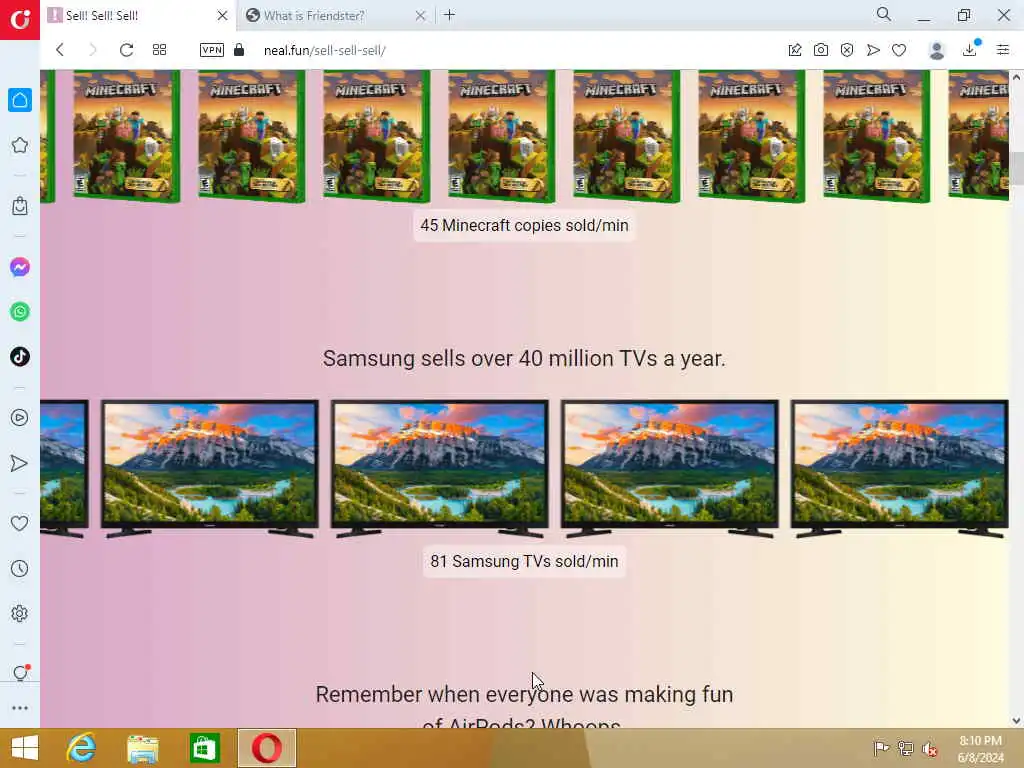1024x768 pixels.
Task: Open TikTok in the sidebar
Action: [20, 357]
